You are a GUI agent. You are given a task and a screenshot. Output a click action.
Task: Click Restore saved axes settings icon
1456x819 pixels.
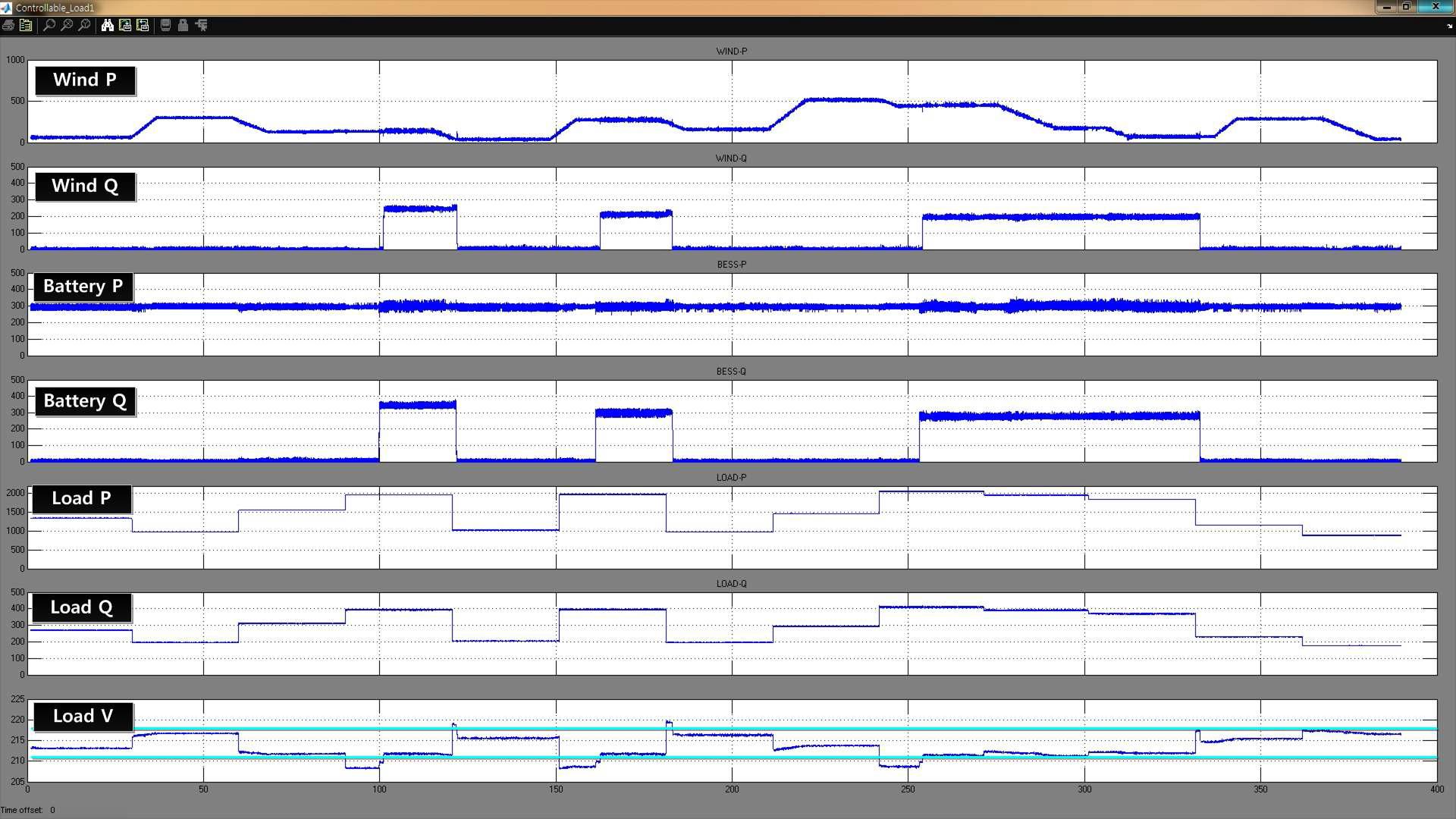[143, 25]
